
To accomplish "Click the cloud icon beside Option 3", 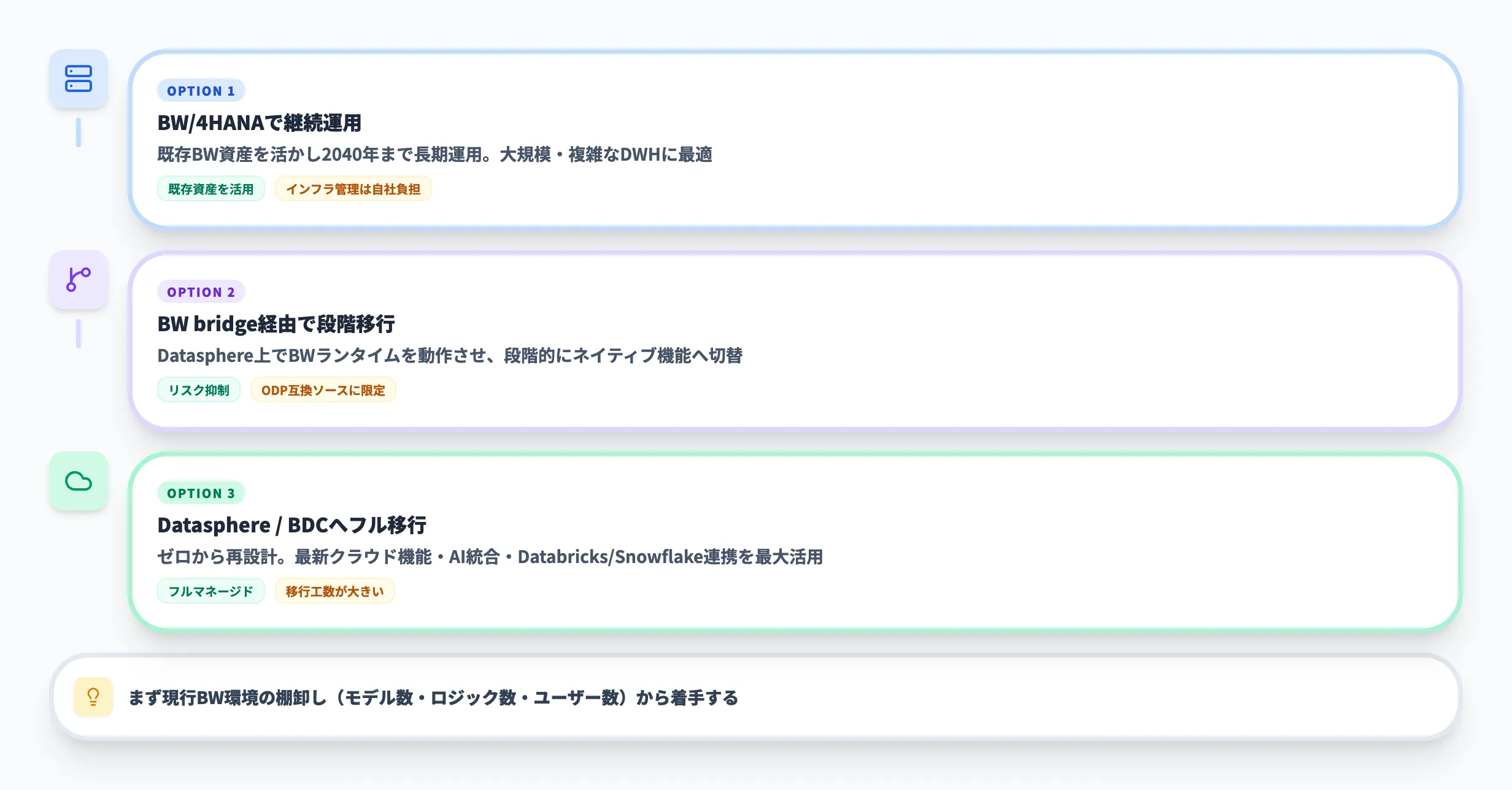I will (x=79, y=481).
